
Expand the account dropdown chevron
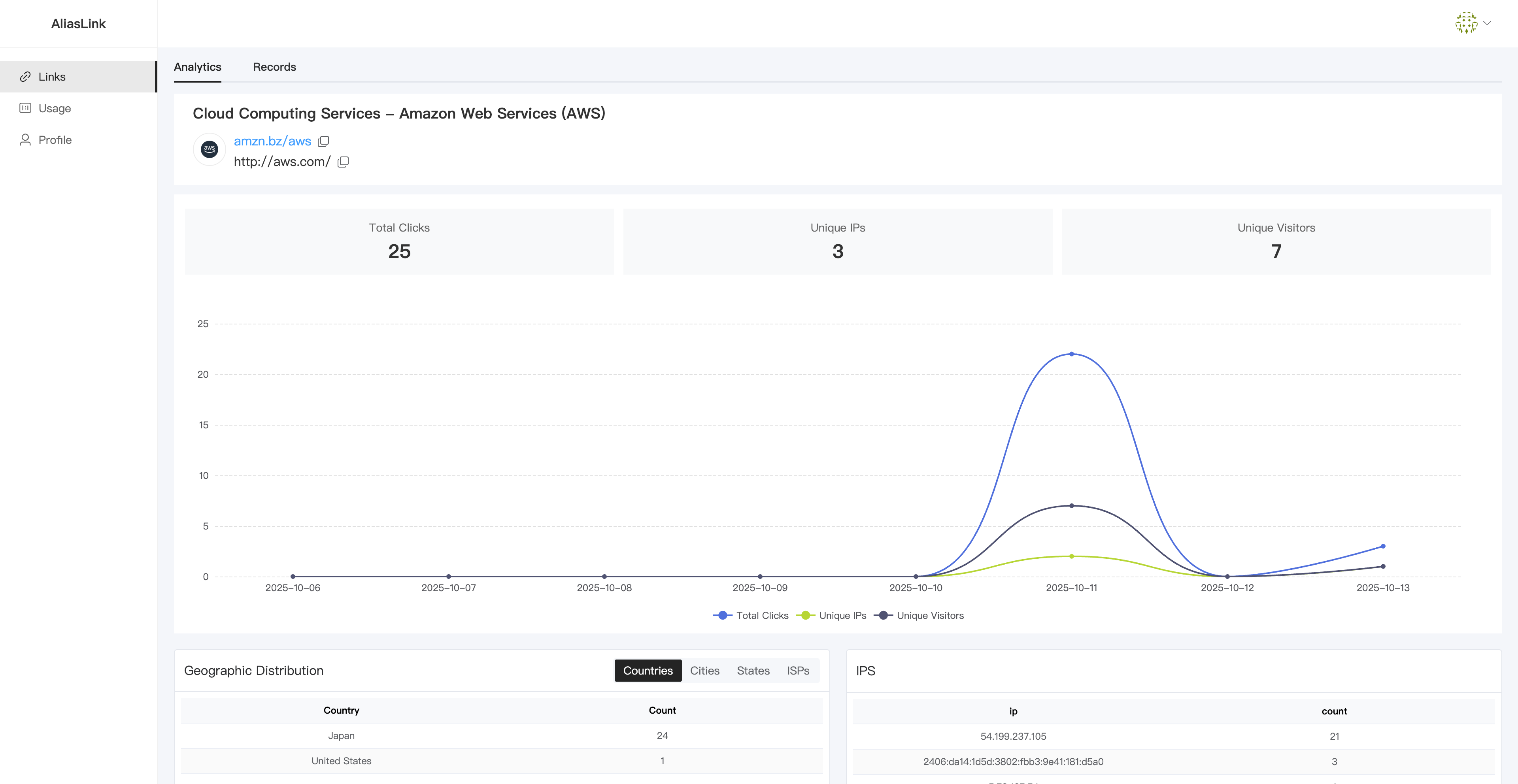[x=1487, y=23]
